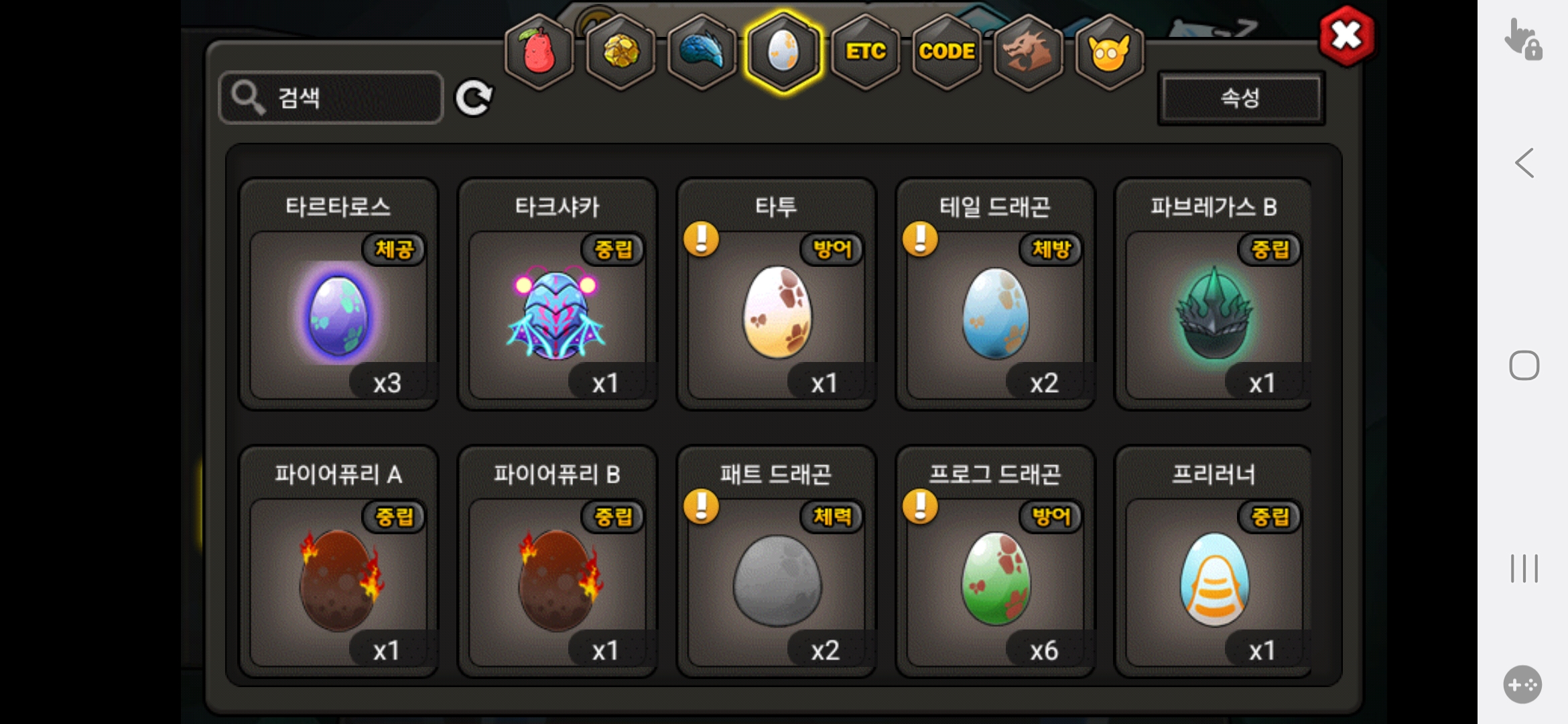Tap the touch lock hand icon

[x=1523, y=39]
